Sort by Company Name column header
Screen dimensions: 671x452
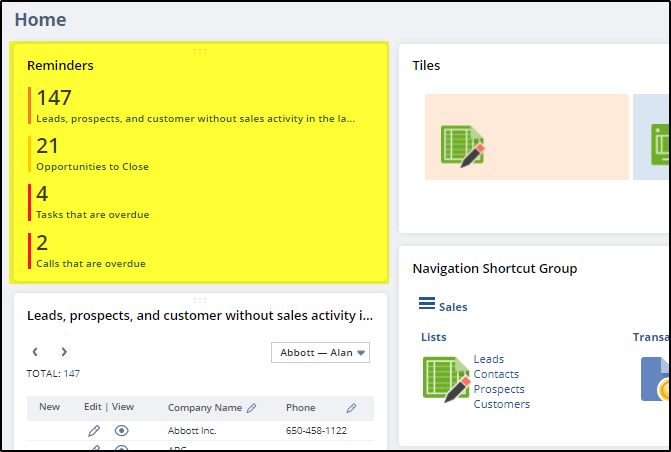tap(205, 408)
